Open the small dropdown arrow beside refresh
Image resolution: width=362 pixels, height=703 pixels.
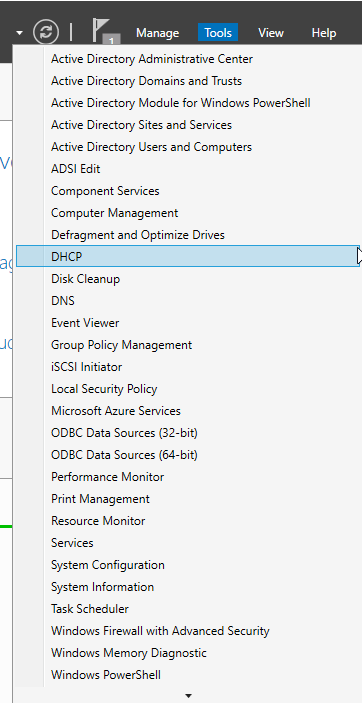pyautogui.click(x=19, y=33)
